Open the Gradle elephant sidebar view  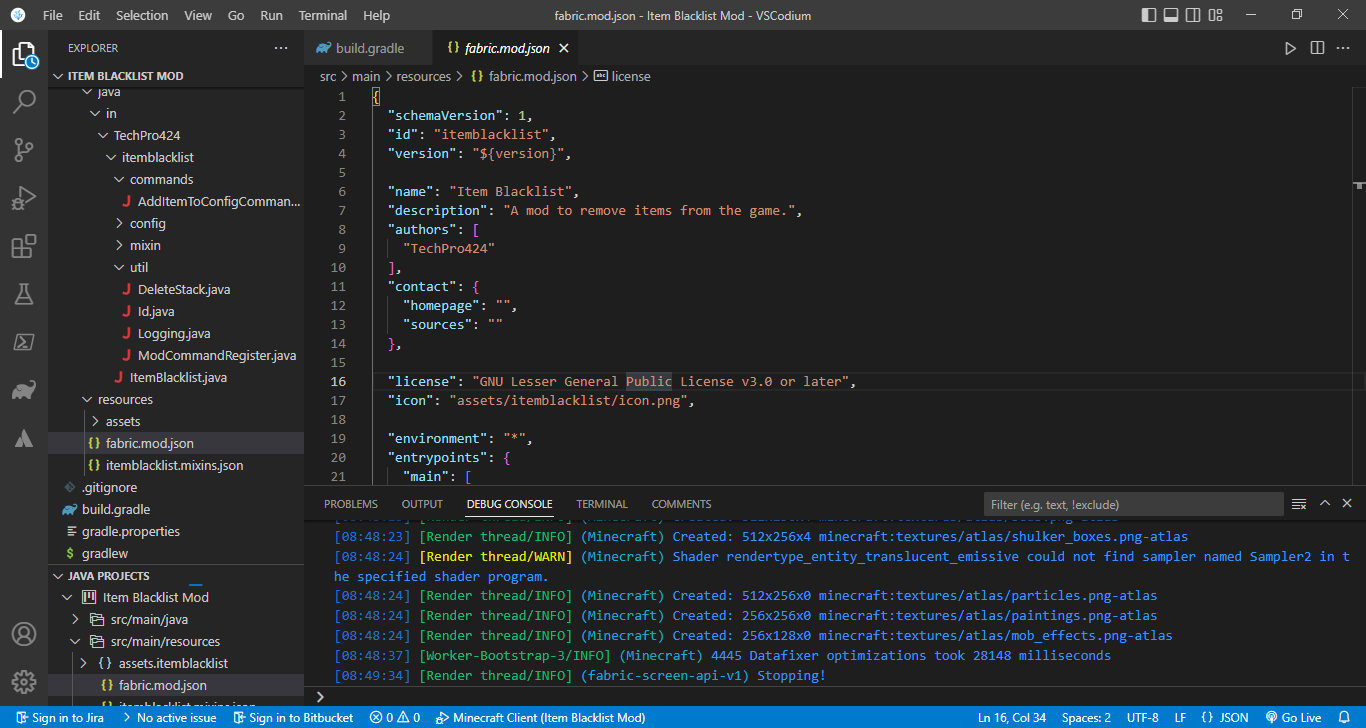click(24, 390)
